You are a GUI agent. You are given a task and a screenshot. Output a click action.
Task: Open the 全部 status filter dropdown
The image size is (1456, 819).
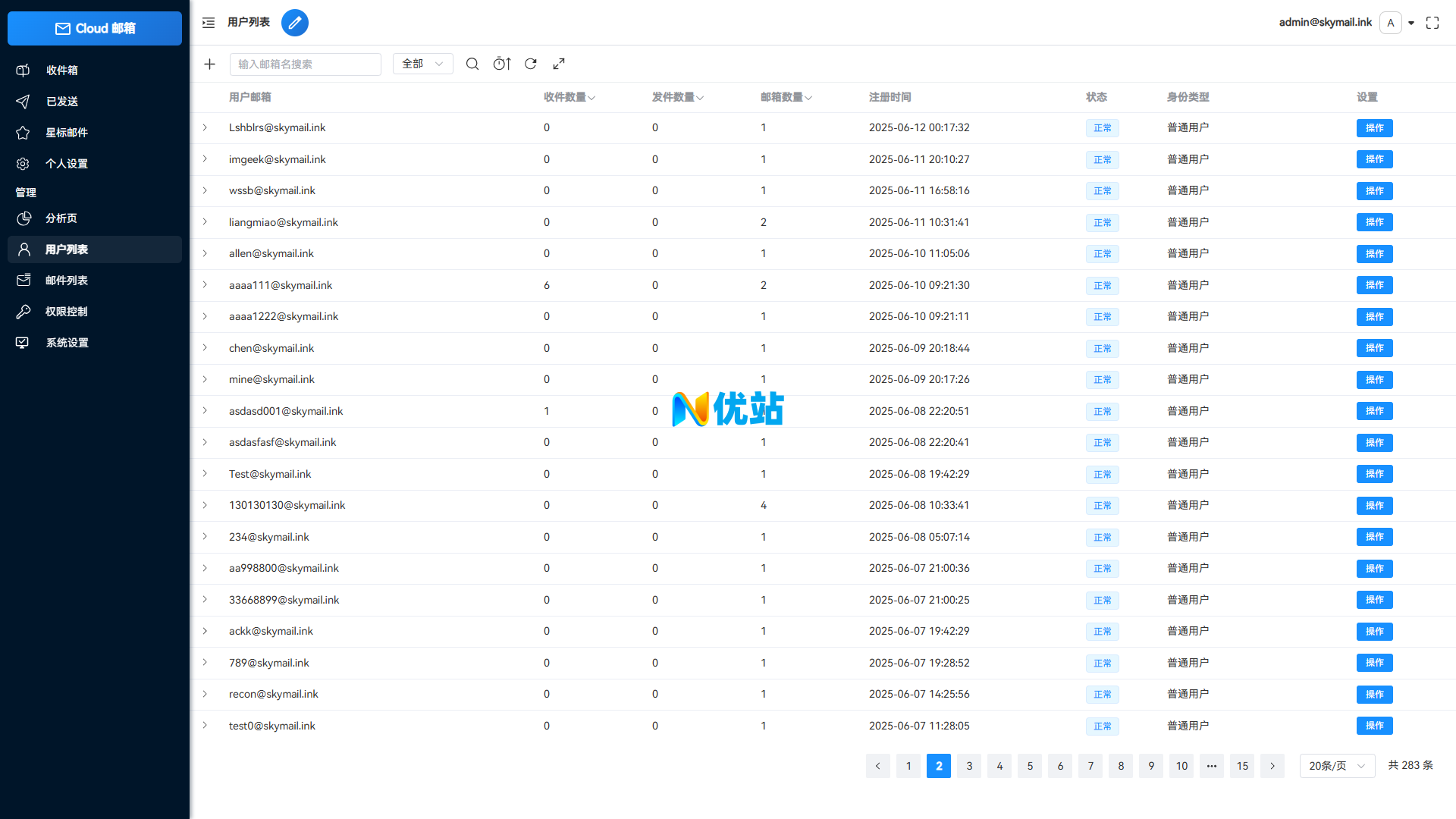point(422,64)
